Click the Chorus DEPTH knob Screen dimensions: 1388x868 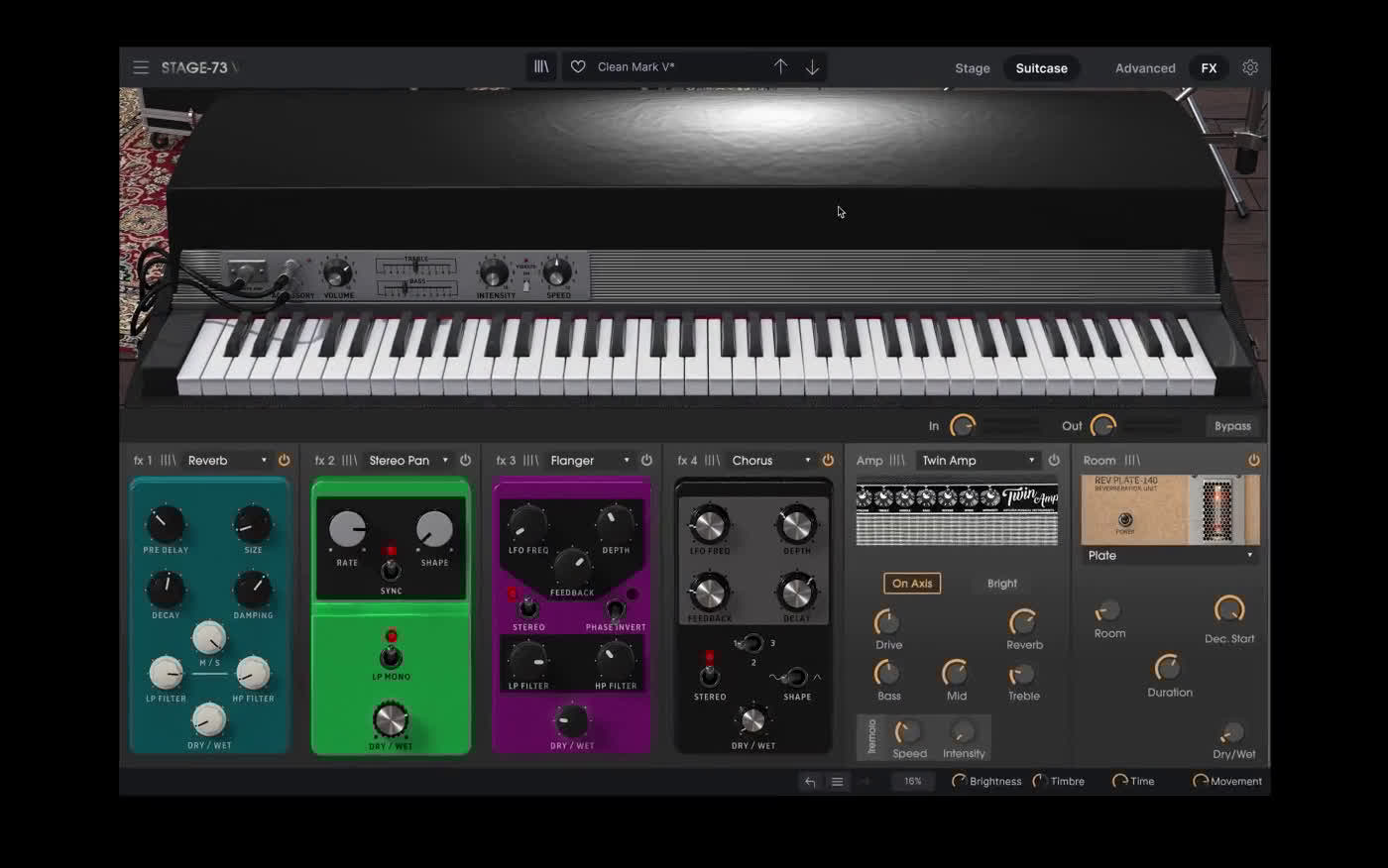(797, 525)
